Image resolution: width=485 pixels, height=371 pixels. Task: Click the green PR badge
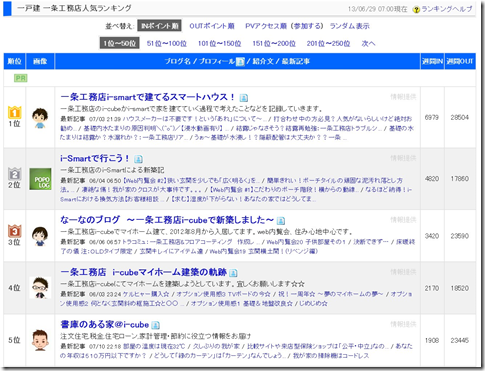click(x=20, y=78)
